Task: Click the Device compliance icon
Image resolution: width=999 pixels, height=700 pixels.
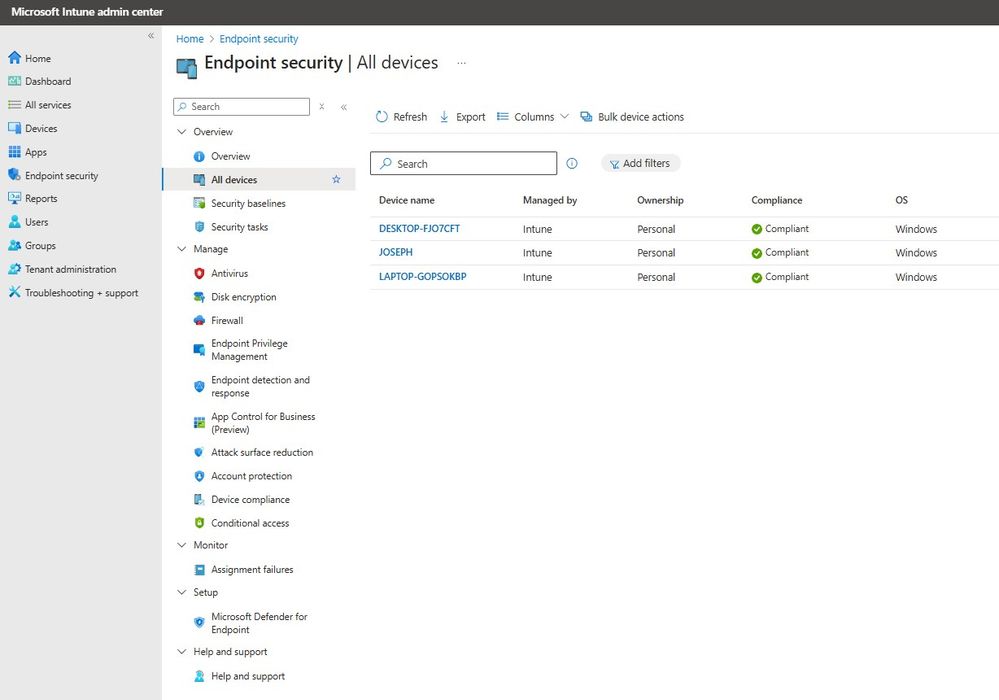Action: click(199, 499)
